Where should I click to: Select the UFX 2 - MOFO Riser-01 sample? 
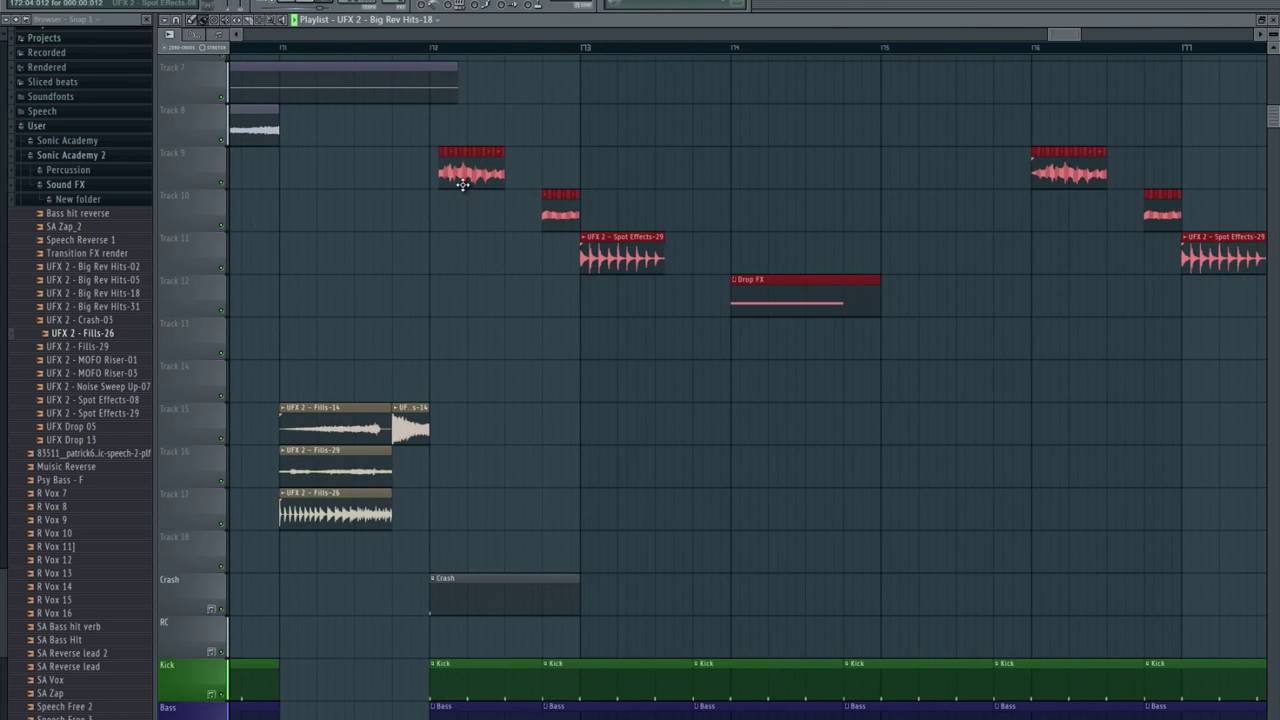pyautogui.click(x=92, y=360)
